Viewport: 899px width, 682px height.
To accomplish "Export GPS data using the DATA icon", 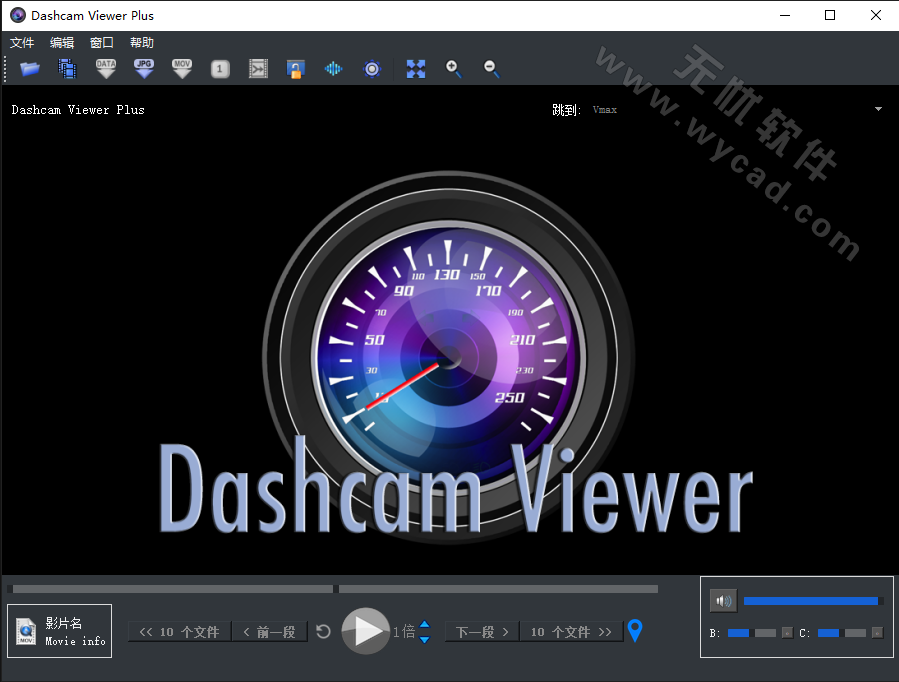I will pos(105,69).
